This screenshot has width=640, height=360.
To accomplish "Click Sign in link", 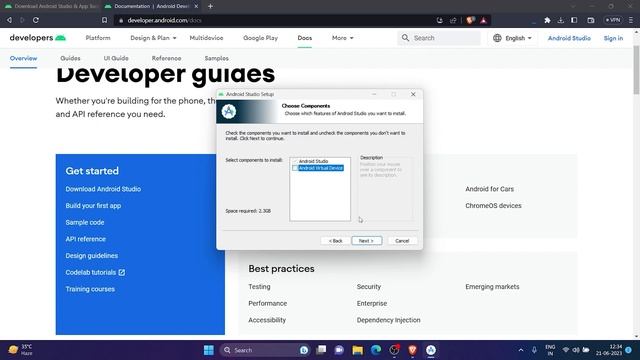I will (x=613, y=38).
